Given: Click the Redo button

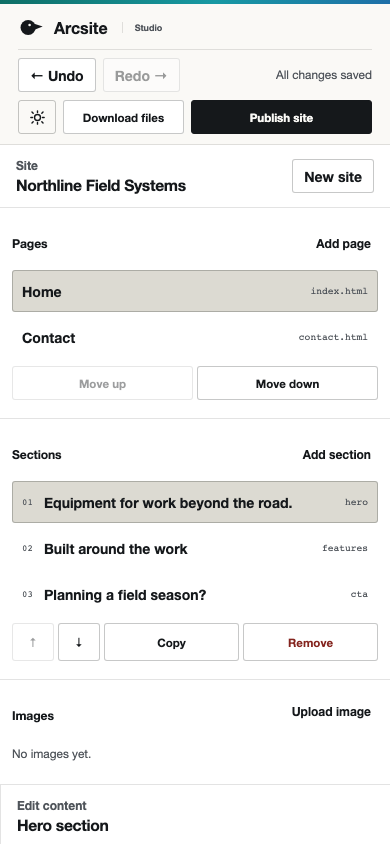Looking at the screenshot, I should tap(141, 75).
